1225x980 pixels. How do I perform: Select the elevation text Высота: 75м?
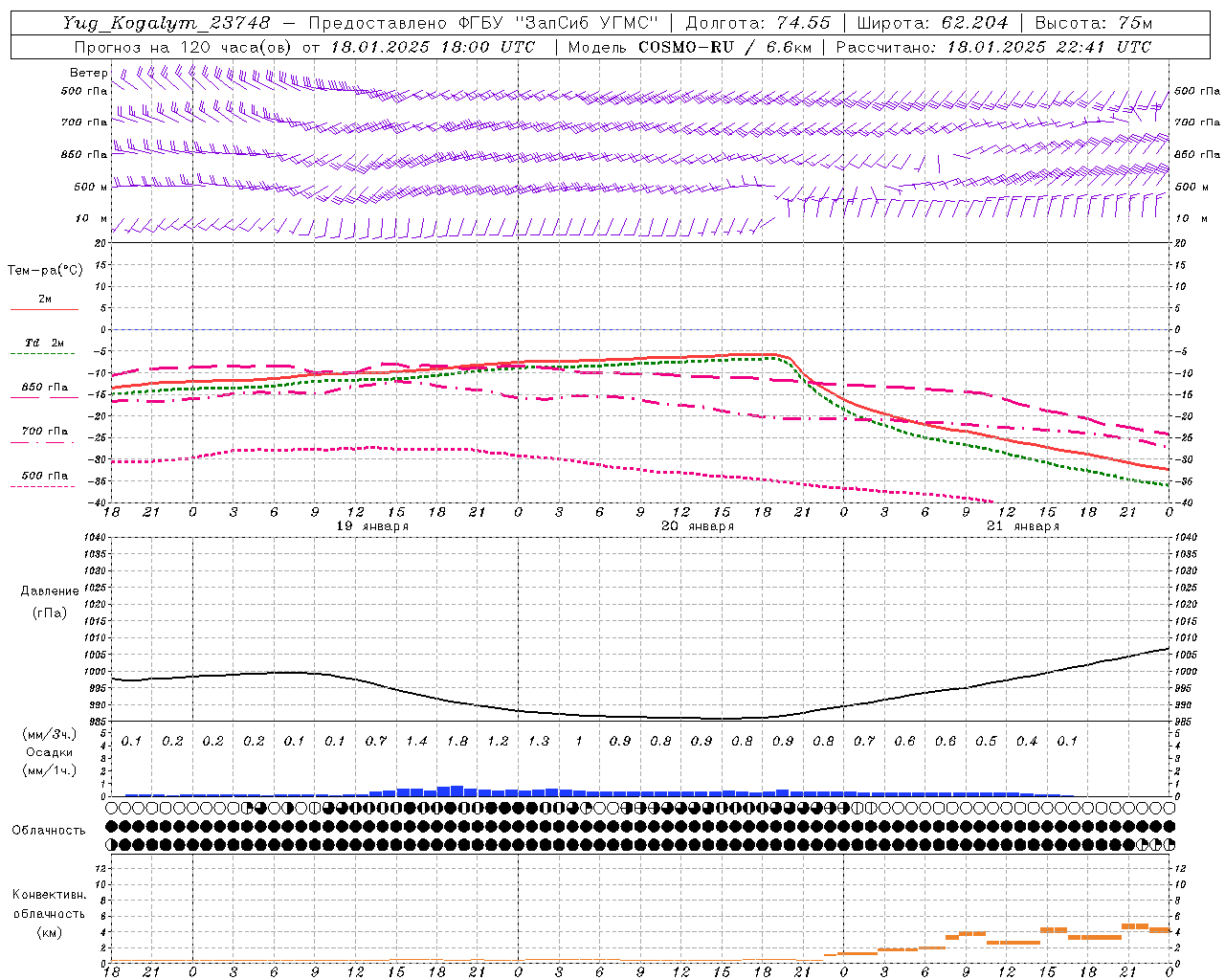coord(1093,23)
